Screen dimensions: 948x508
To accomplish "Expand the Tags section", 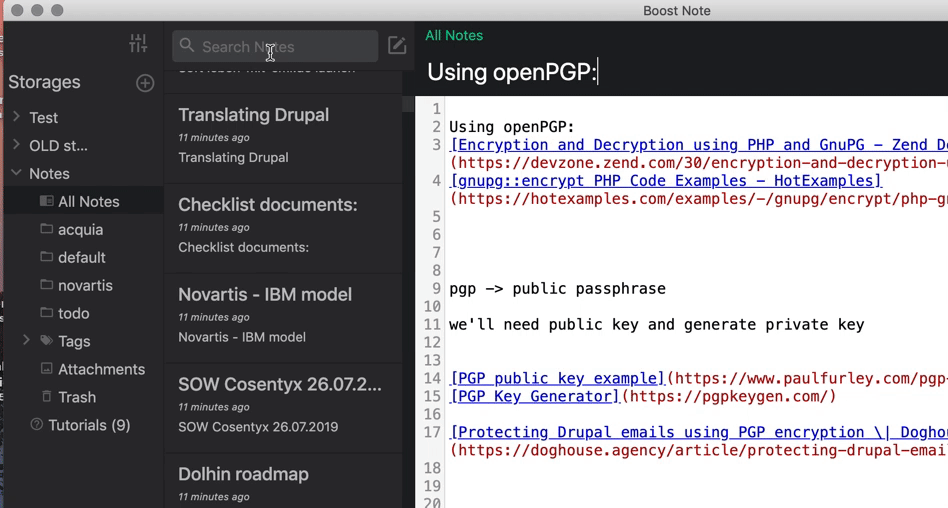I will click(26, 340).
